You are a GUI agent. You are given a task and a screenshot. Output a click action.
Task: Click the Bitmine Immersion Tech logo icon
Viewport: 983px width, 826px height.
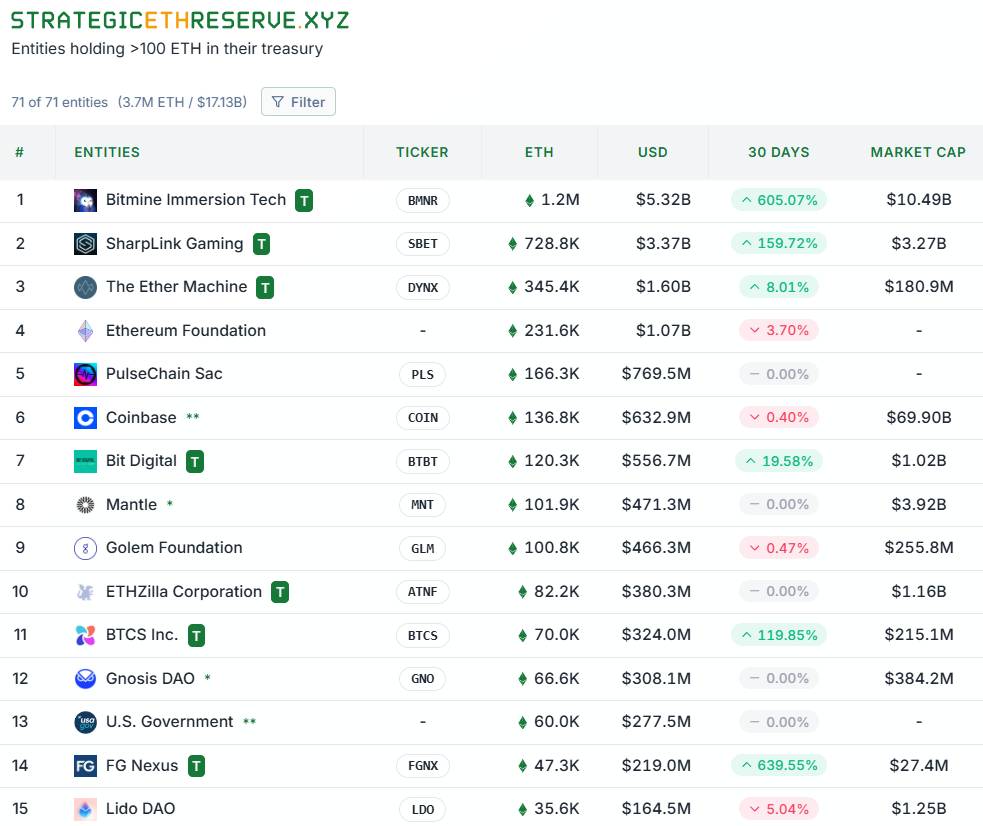(85, 200)
